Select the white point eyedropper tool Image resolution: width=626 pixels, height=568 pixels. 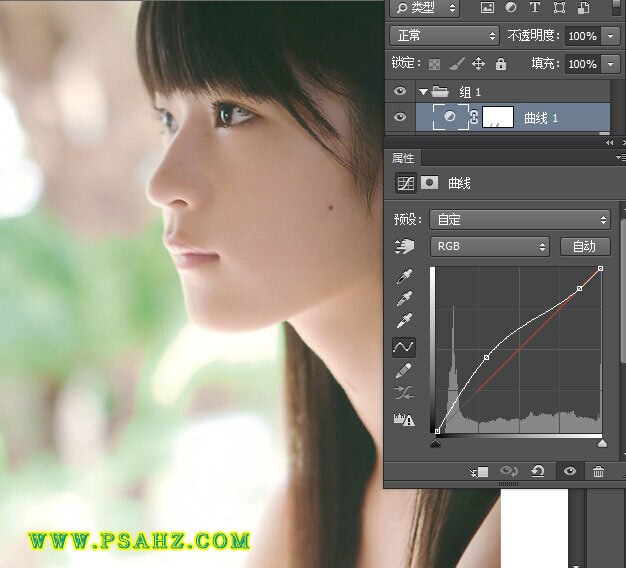click(x=404, y=321)
